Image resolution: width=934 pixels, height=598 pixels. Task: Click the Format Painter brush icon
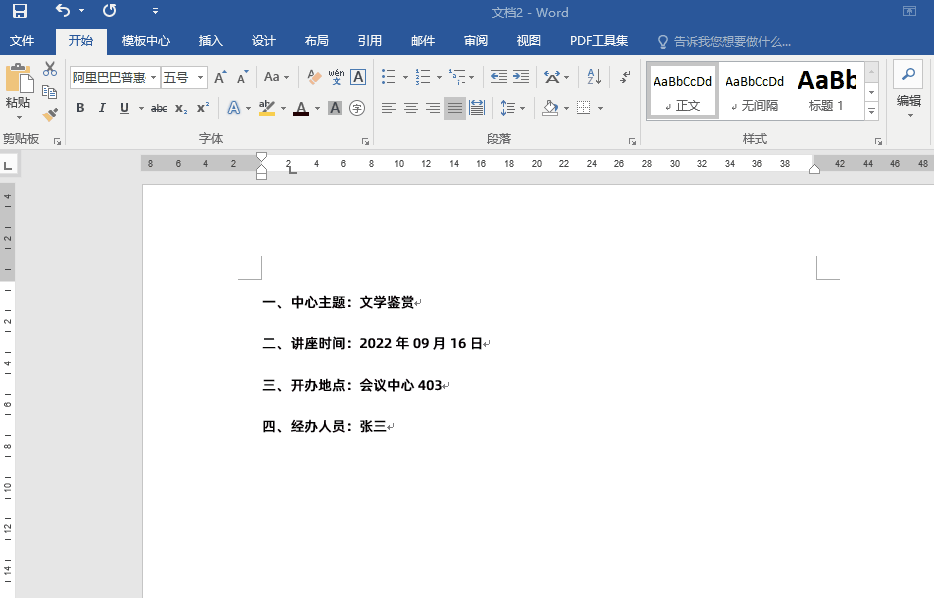click(50, 114)
